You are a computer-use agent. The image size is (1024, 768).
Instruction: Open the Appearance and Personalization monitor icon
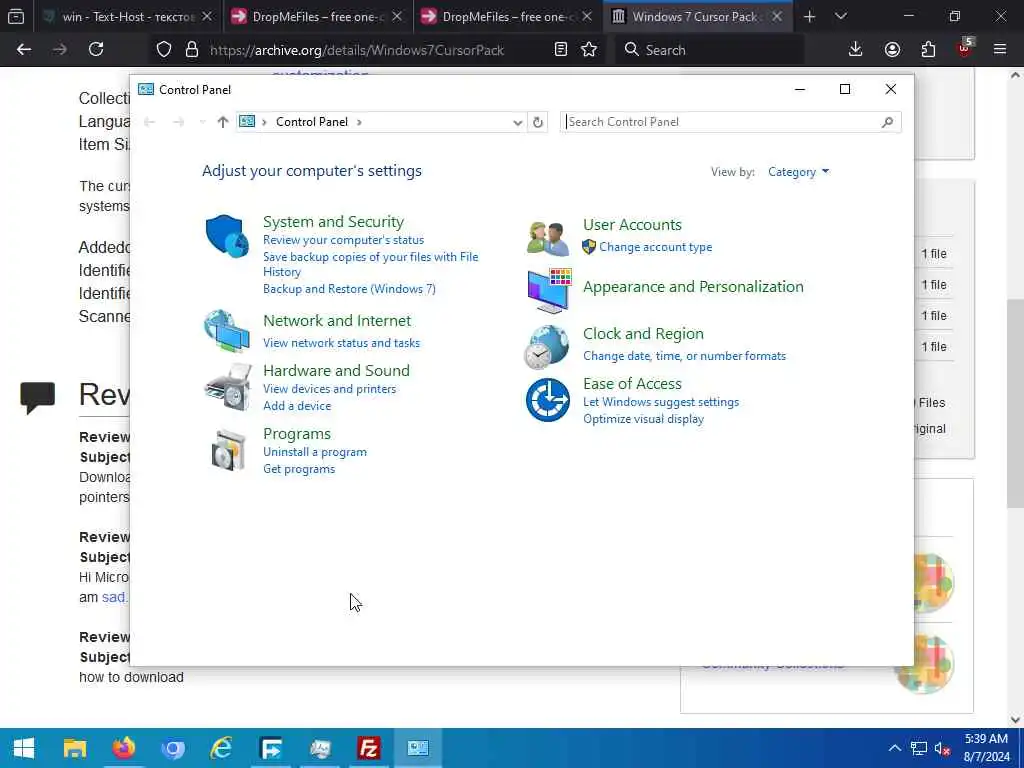tap(549, 291)
